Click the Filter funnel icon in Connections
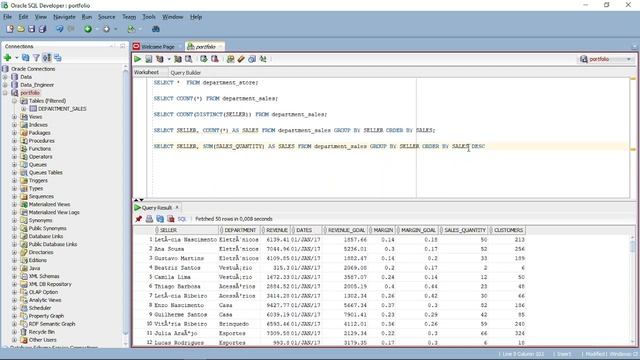Viewport: 640px width, 360px height. (36, 58)
